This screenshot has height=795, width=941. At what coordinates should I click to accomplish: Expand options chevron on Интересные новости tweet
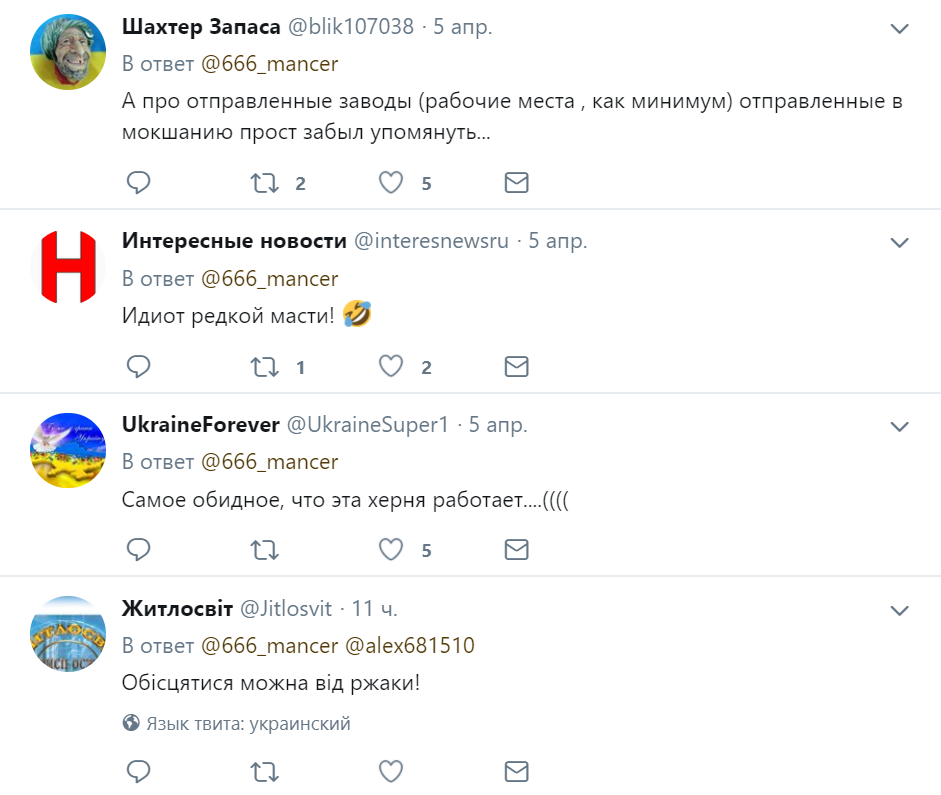[x=899, y=242]
